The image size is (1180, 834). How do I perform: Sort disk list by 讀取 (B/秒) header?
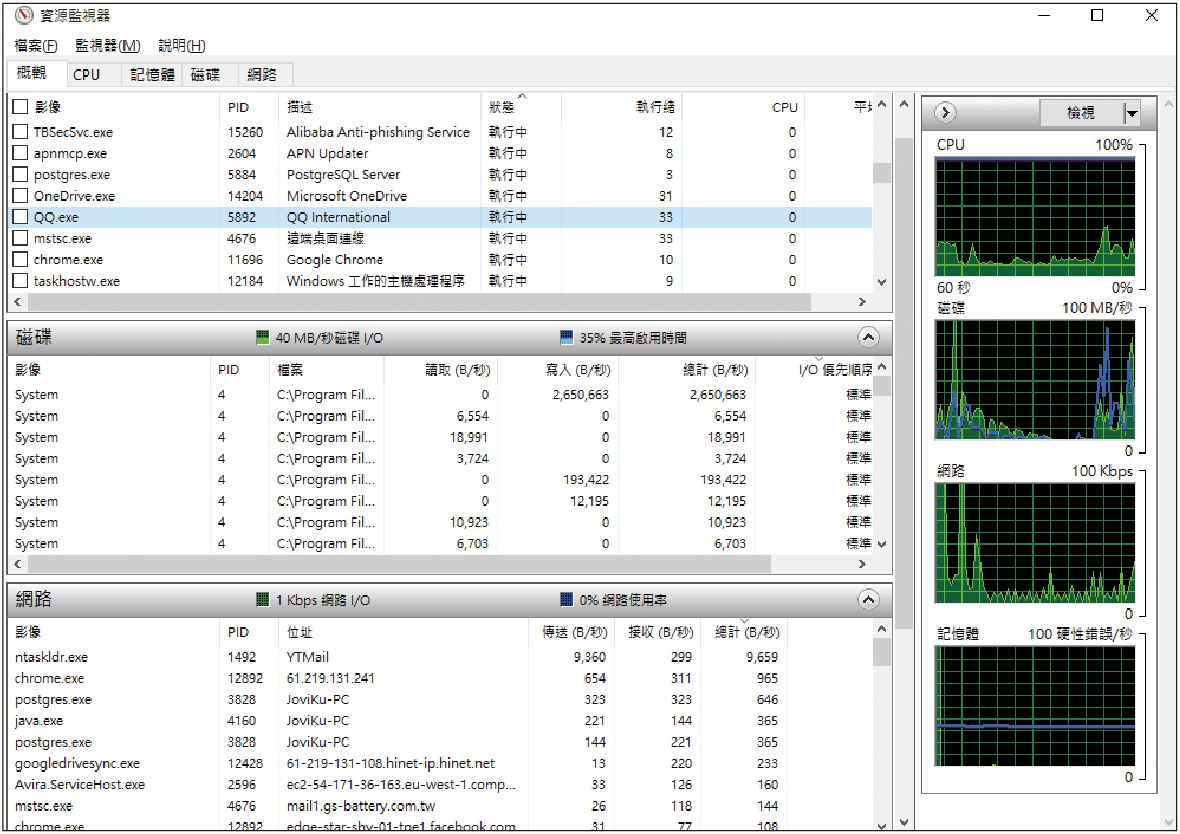pyautogui.click(x=440, y=370)
